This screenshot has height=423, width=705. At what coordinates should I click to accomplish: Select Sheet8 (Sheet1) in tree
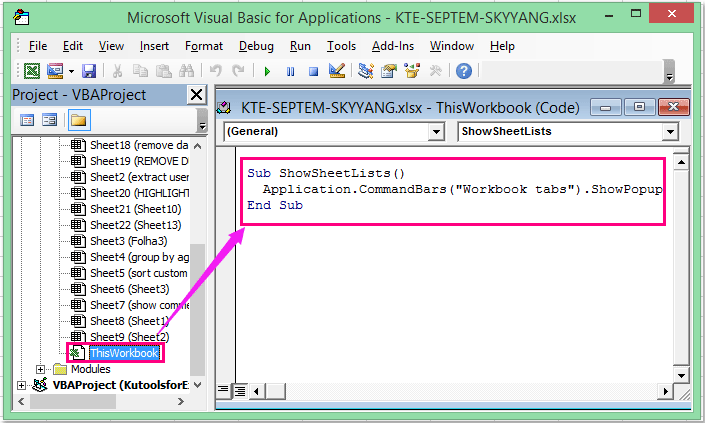click(129, 321)
